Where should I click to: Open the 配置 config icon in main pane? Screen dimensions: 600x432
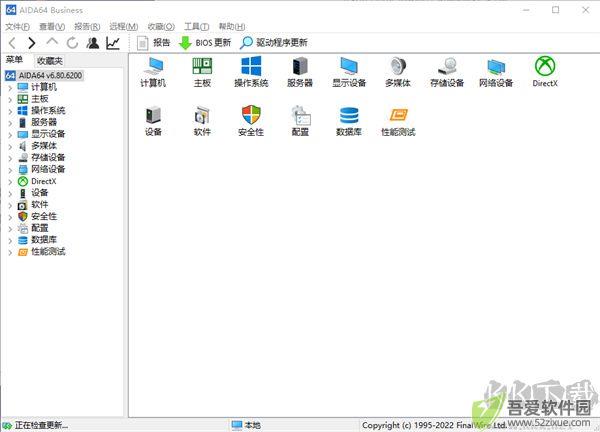300,121
